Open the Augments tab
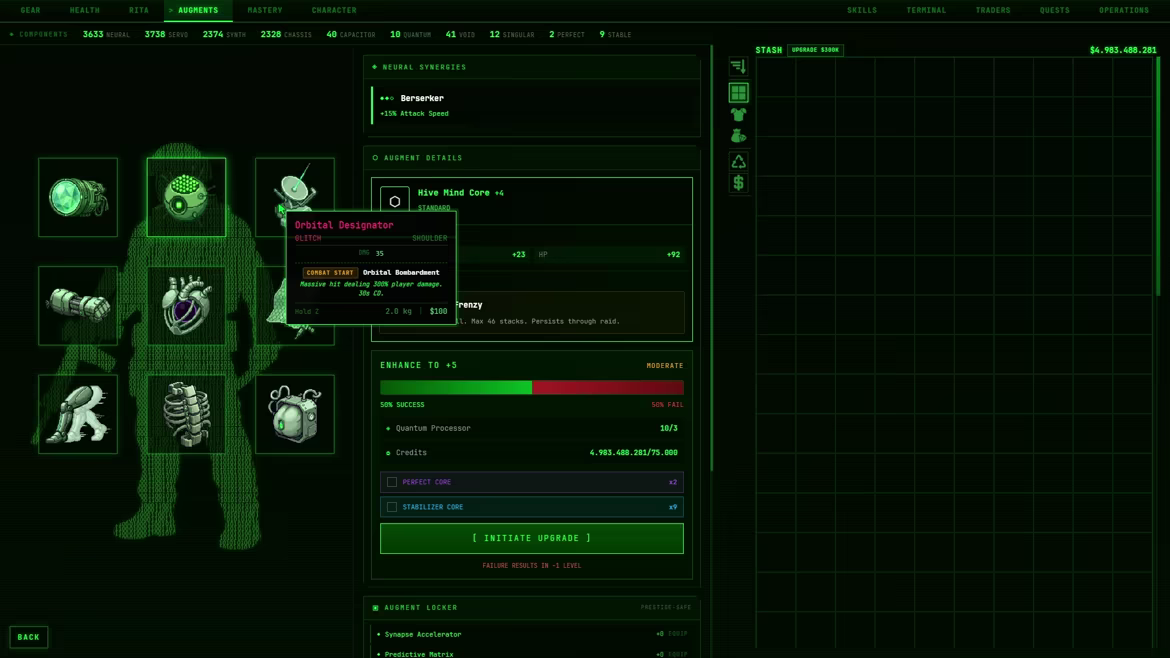1170x658 pixels. [x=198, y=10]
